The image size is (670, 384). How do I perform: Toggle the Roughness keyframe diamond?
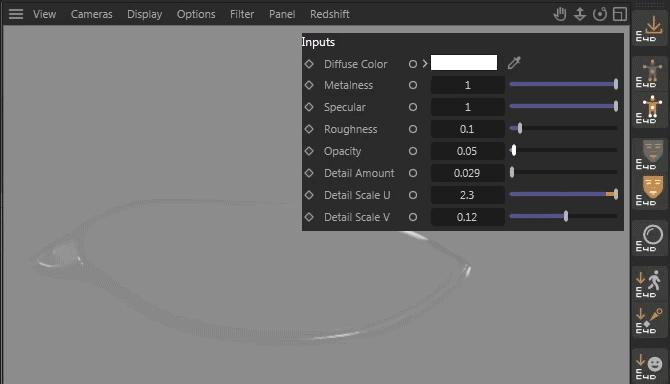(309, 129)
